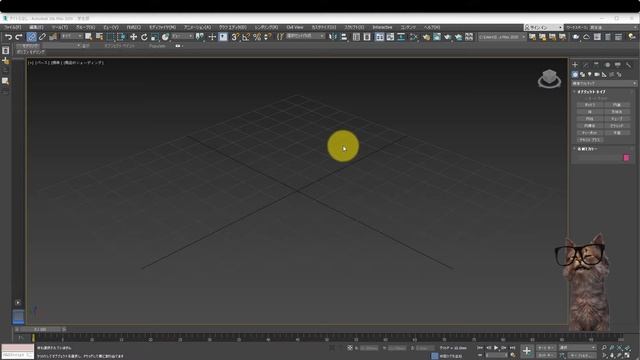Toggle the 3D Snaps button

click(235, 37)
